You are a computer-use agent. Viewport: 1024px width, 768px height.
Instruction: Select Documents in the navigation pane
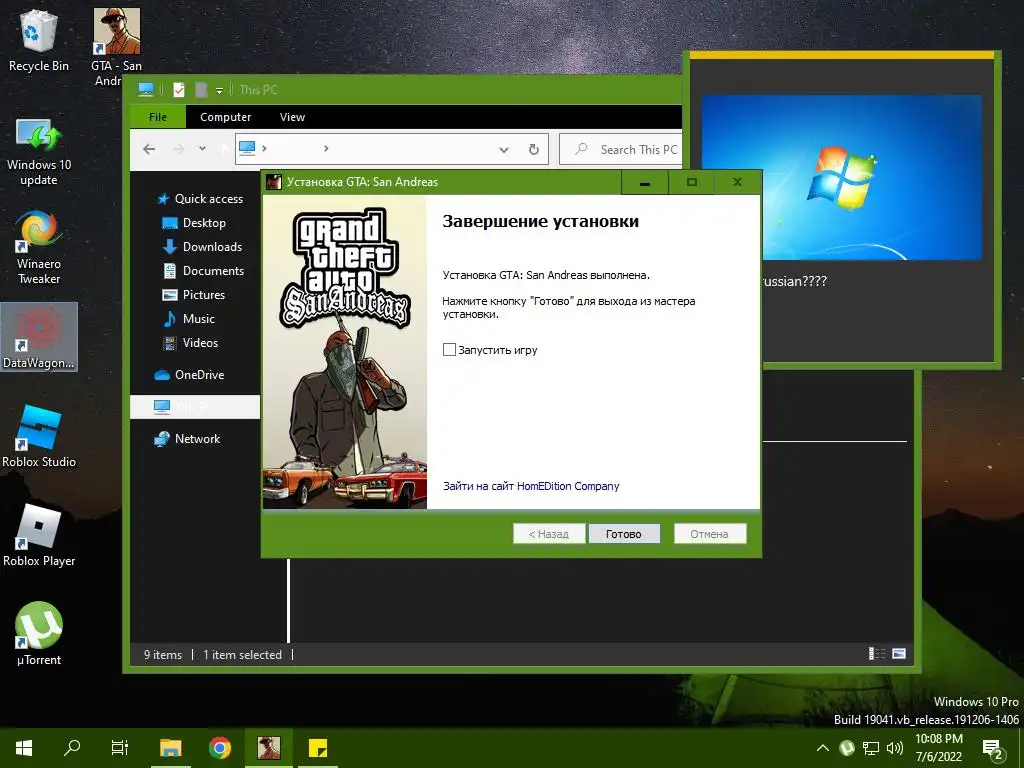202,271
